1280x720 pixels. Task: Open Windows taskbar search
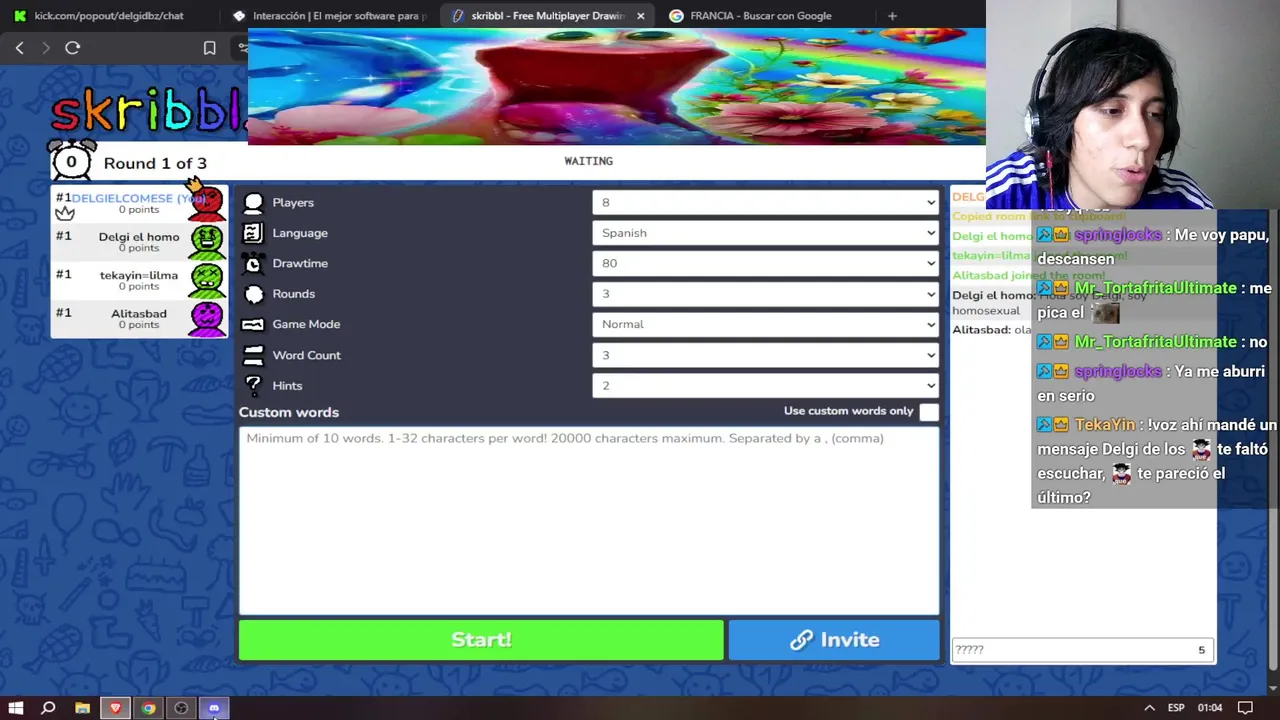click(48, 708)
